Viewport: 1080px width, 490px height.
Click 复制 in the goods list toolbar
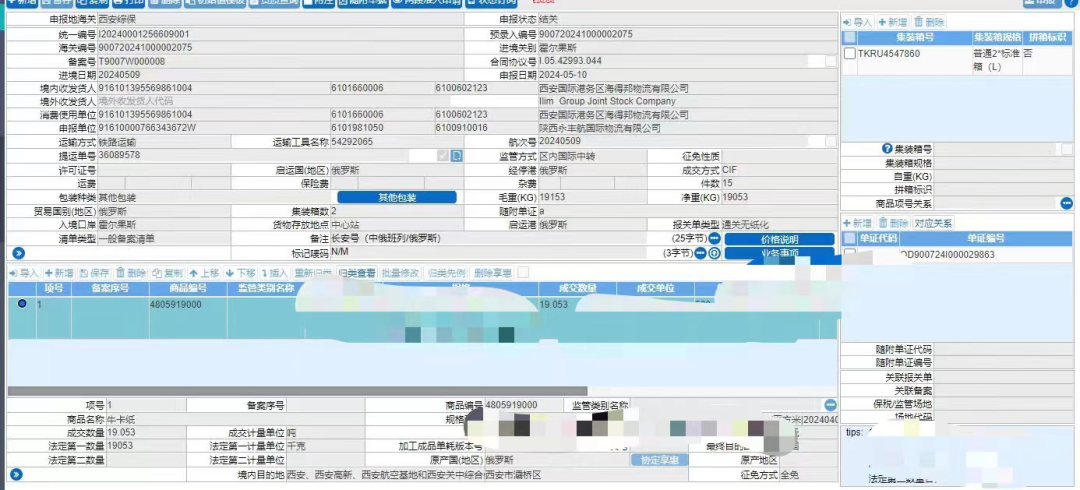tap(167, 273)
